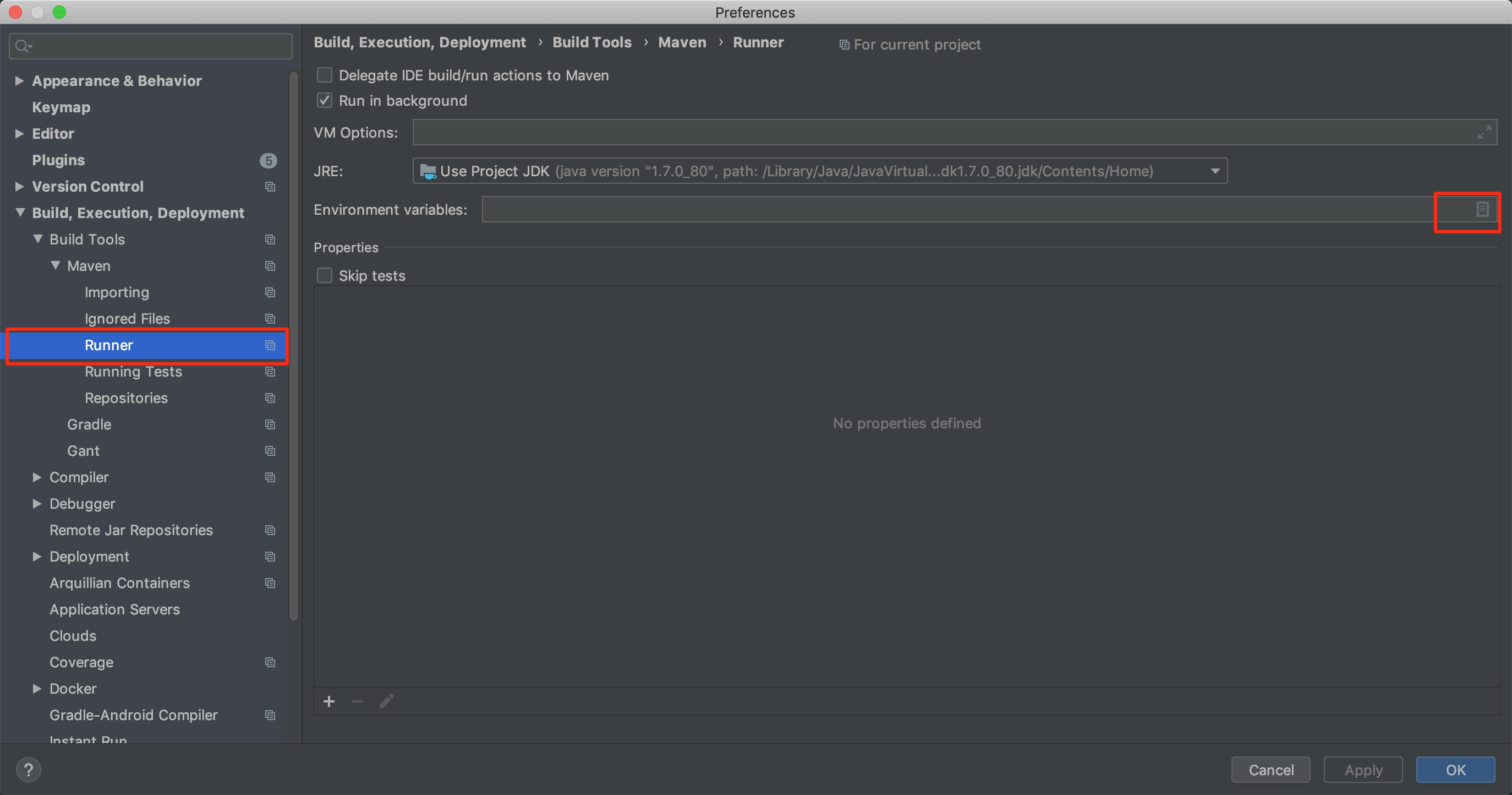Image resolution: width=1512 pixels, height=795 pixels.
Task: Click the project-level icon beside Gradle
Action: point(270,424)
